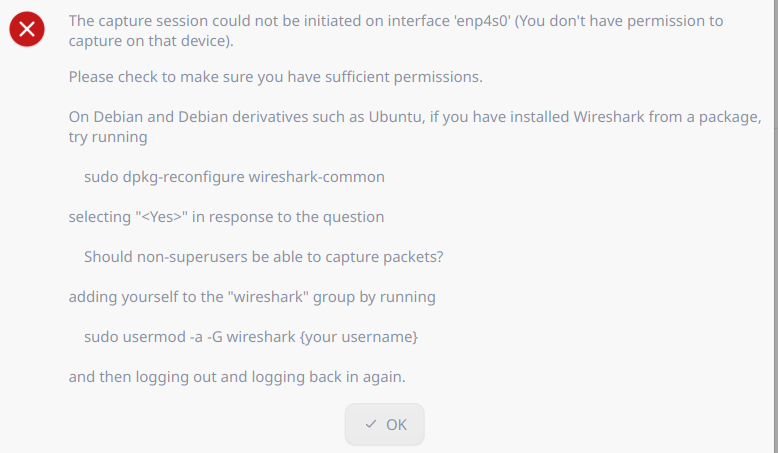The height and width of the screenshot is (453, 778).
Task: Click the checkmark icon inside OK button
Action: [371, 424]
